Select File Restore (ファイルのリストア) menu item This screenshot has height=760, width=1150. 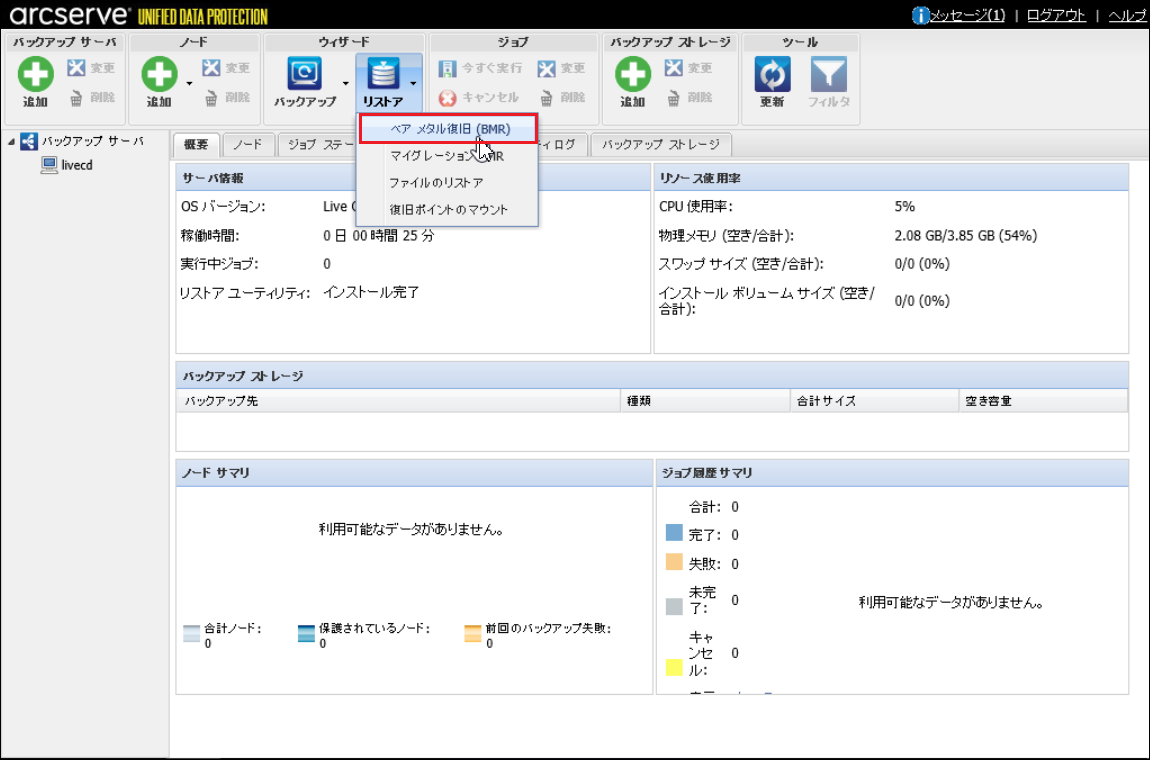tap(448, 183)
